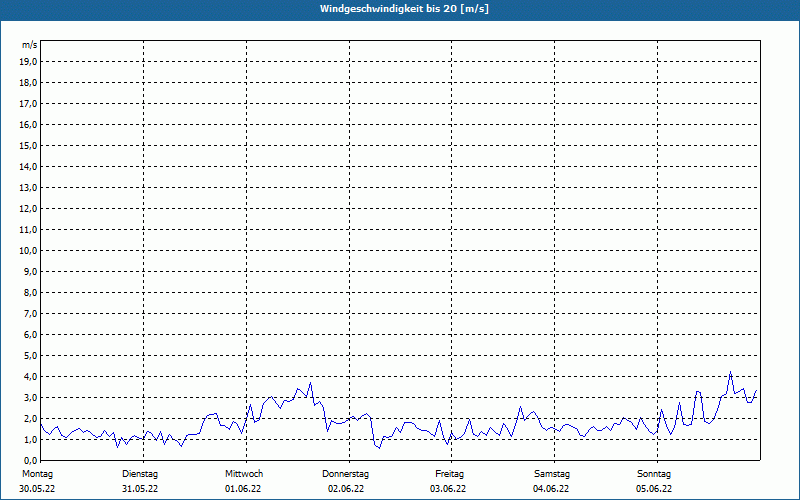Select the 'Samstag' day label
Screen dimensions: 800x500
pos(552,474)
